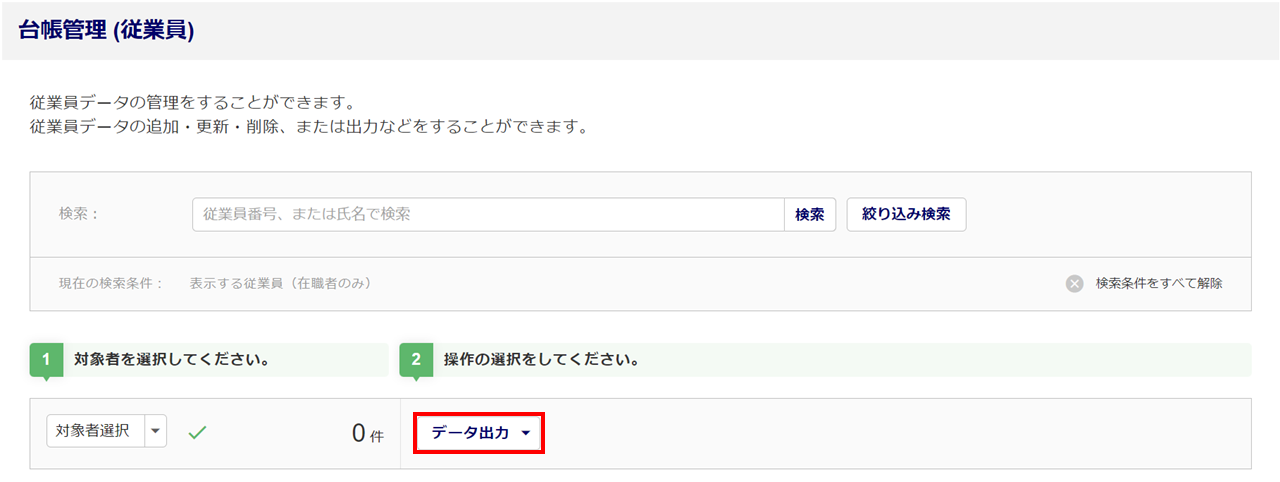Click the 検索 button
Screen dimensions: 1280x482
click(810, 214)
